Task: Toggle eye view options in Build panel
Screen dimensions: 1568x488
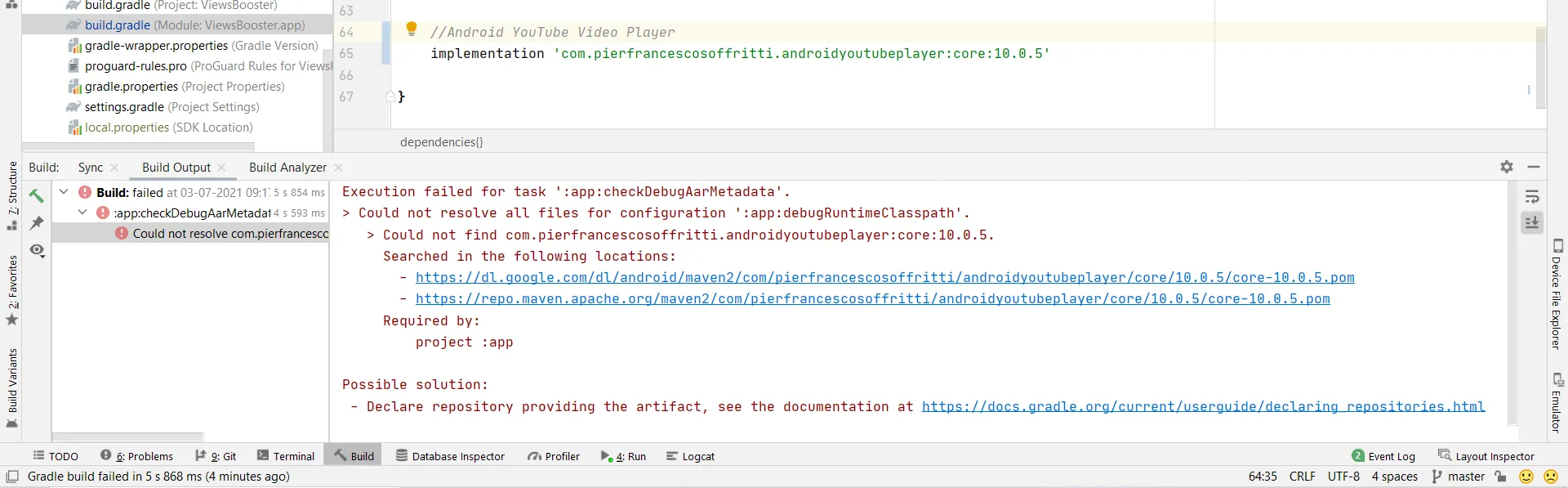Action: coord(37,250)
